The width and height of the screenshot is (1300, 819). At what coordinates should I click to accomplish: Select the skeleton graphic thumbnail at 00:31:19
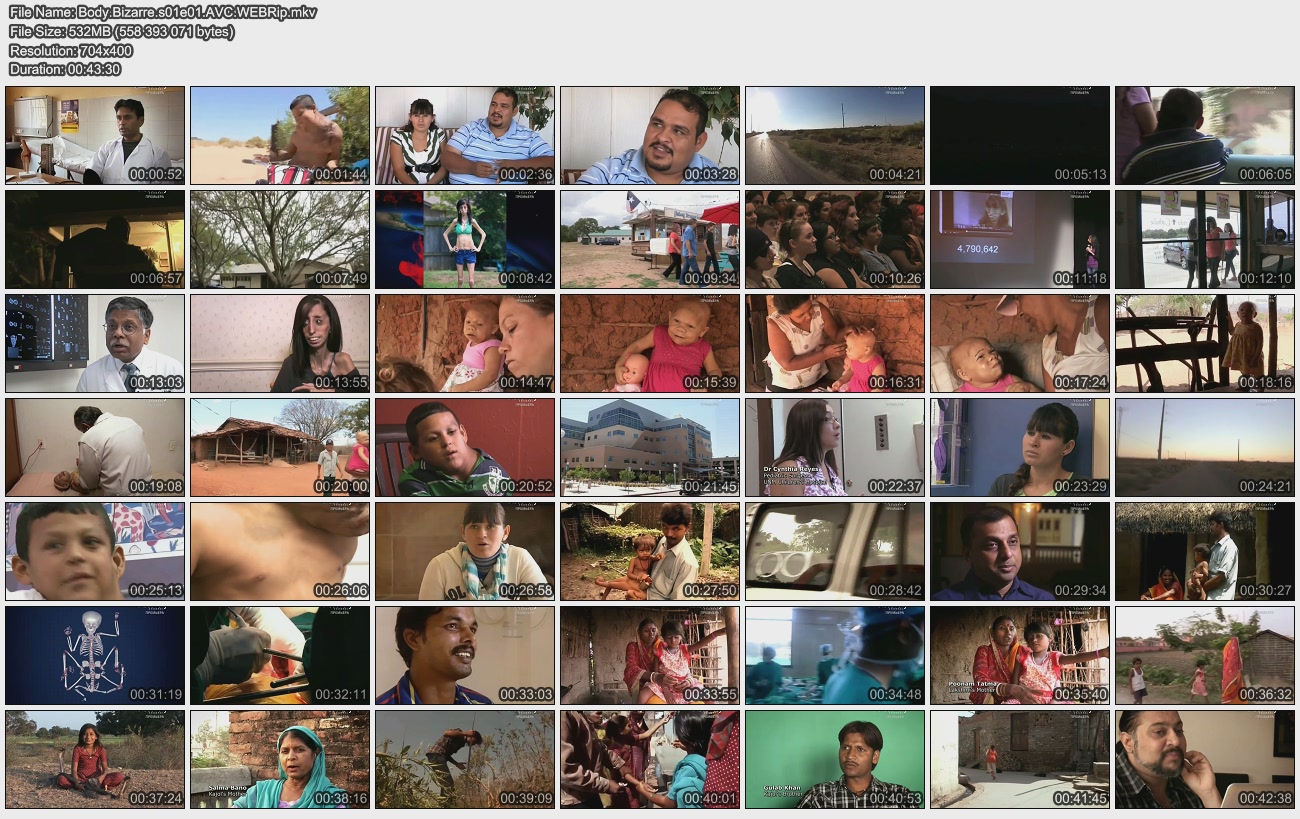click(95, 655)
